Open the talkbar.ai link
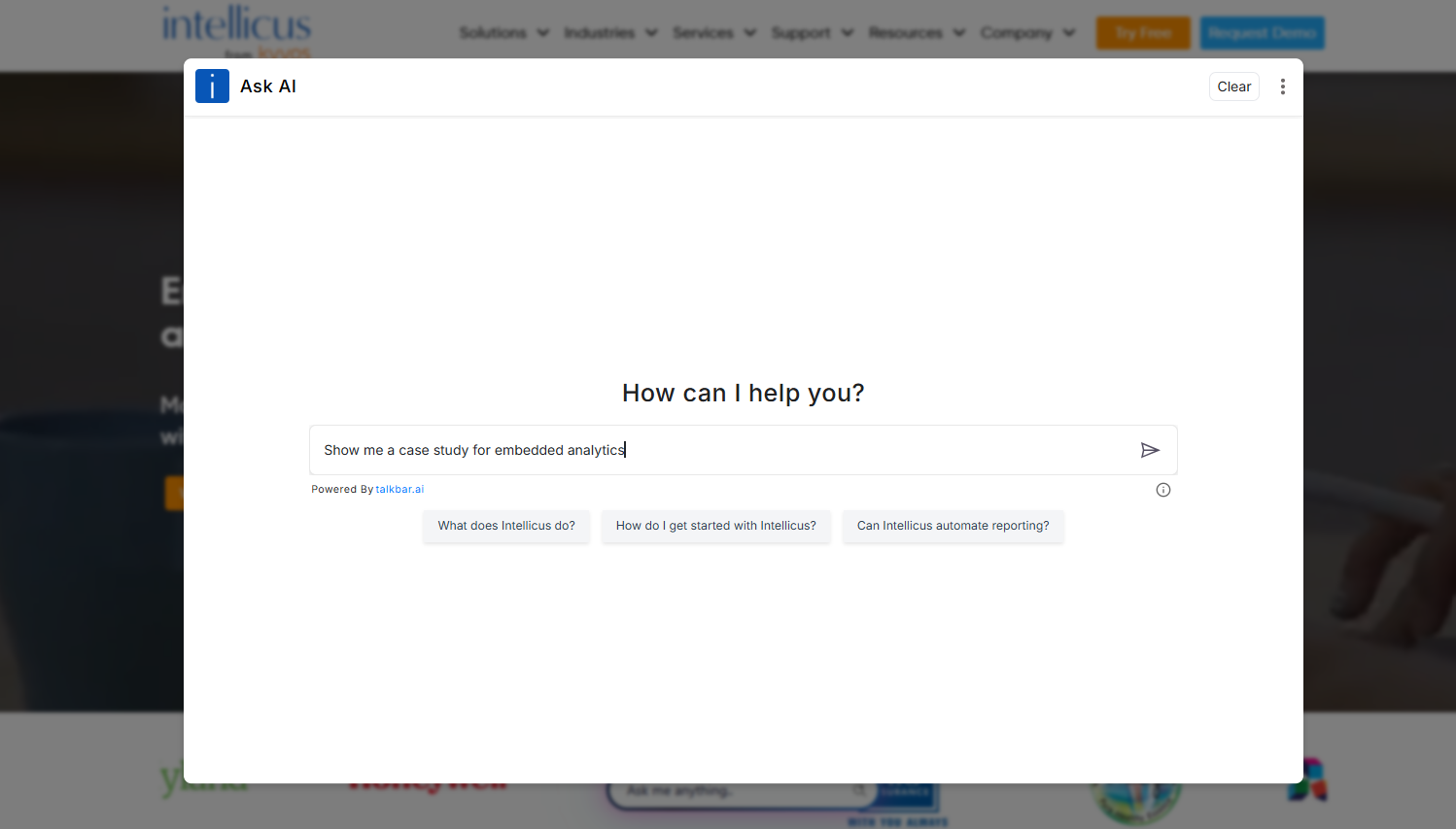The height and width of the screenshot is (829, 1456). tap(399, 490)
